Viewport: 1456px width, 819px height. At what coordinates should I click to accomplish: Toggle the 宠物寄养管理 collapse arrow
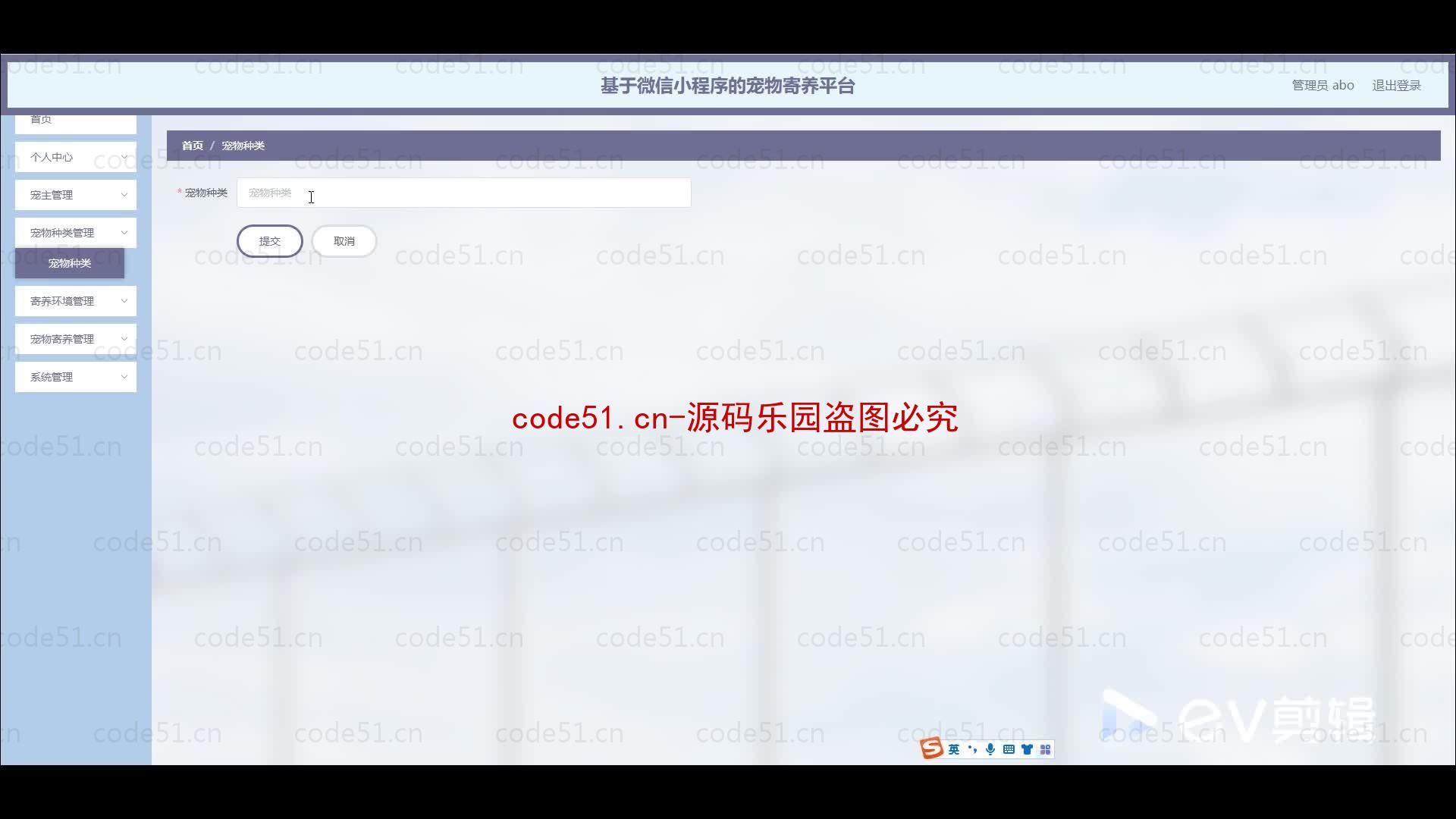click(x=124, y=339)
